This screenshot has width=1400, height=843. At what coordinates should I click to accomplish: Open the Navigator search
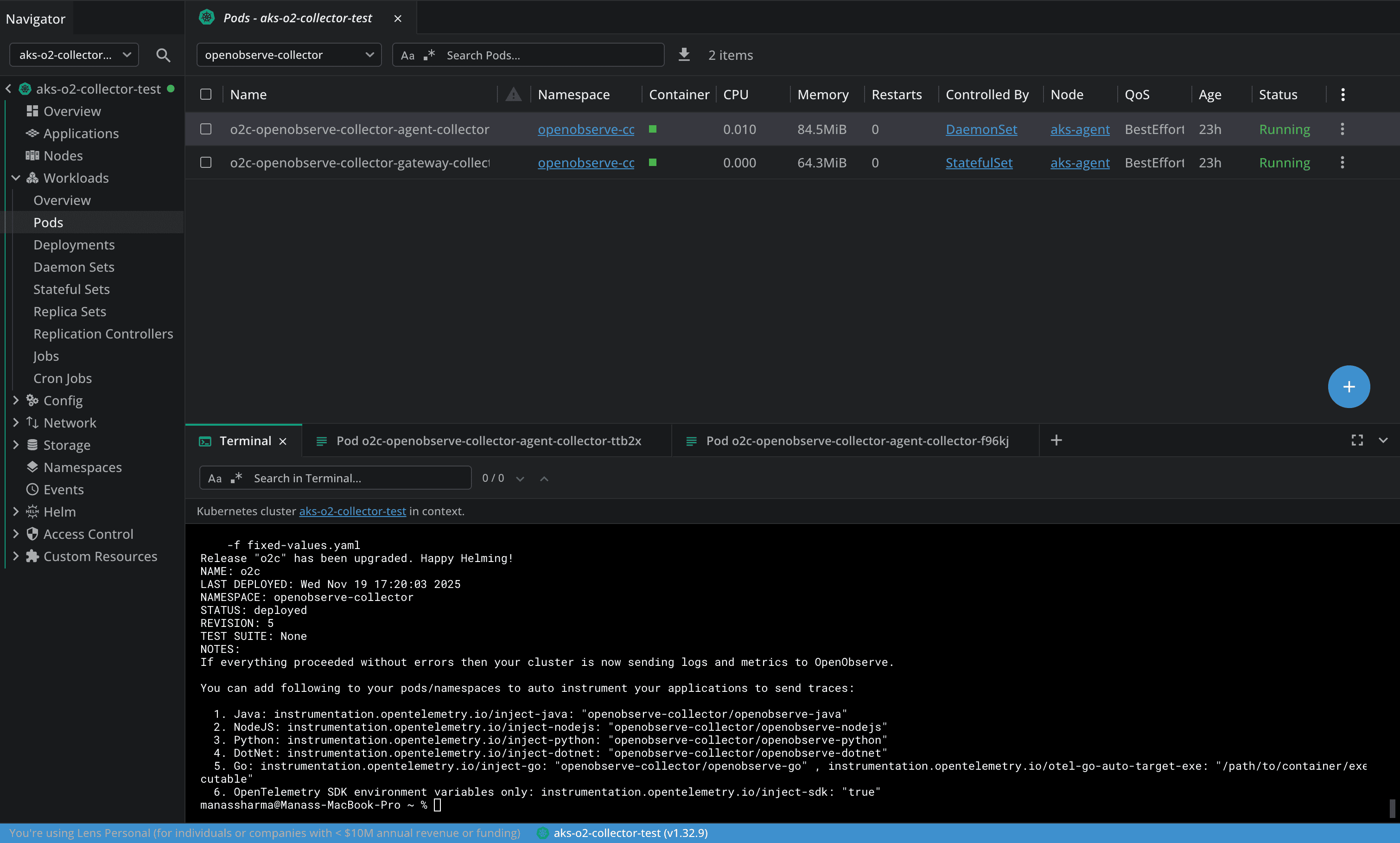click(163, 55)
